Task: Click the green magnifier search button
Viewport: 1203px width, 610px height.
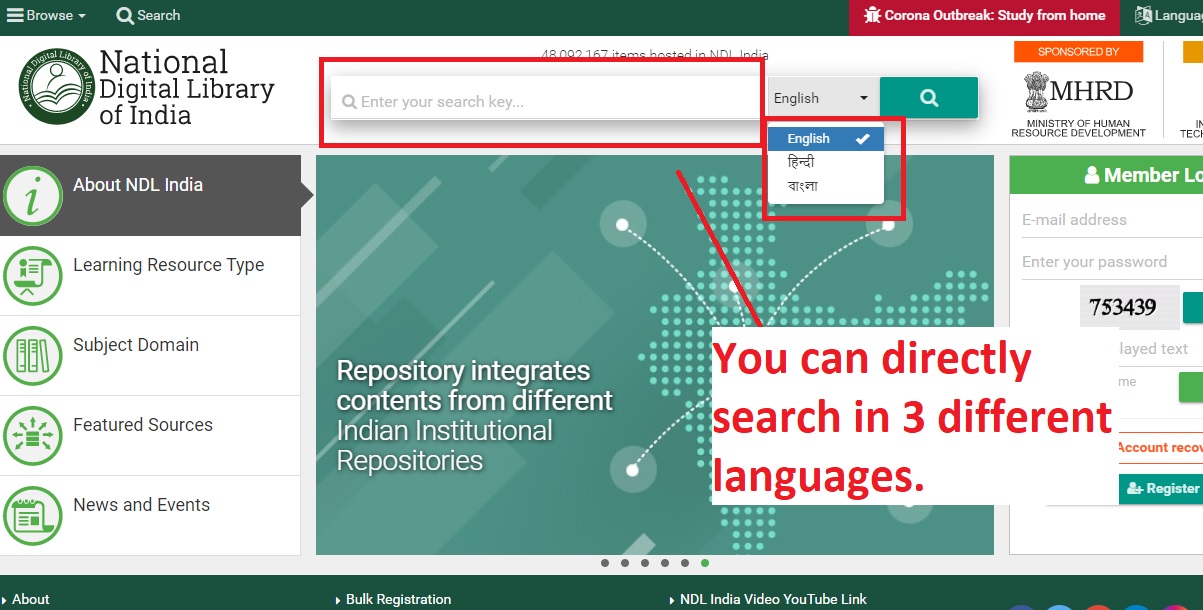Action: pyautogui.click(x=929, y=98)
